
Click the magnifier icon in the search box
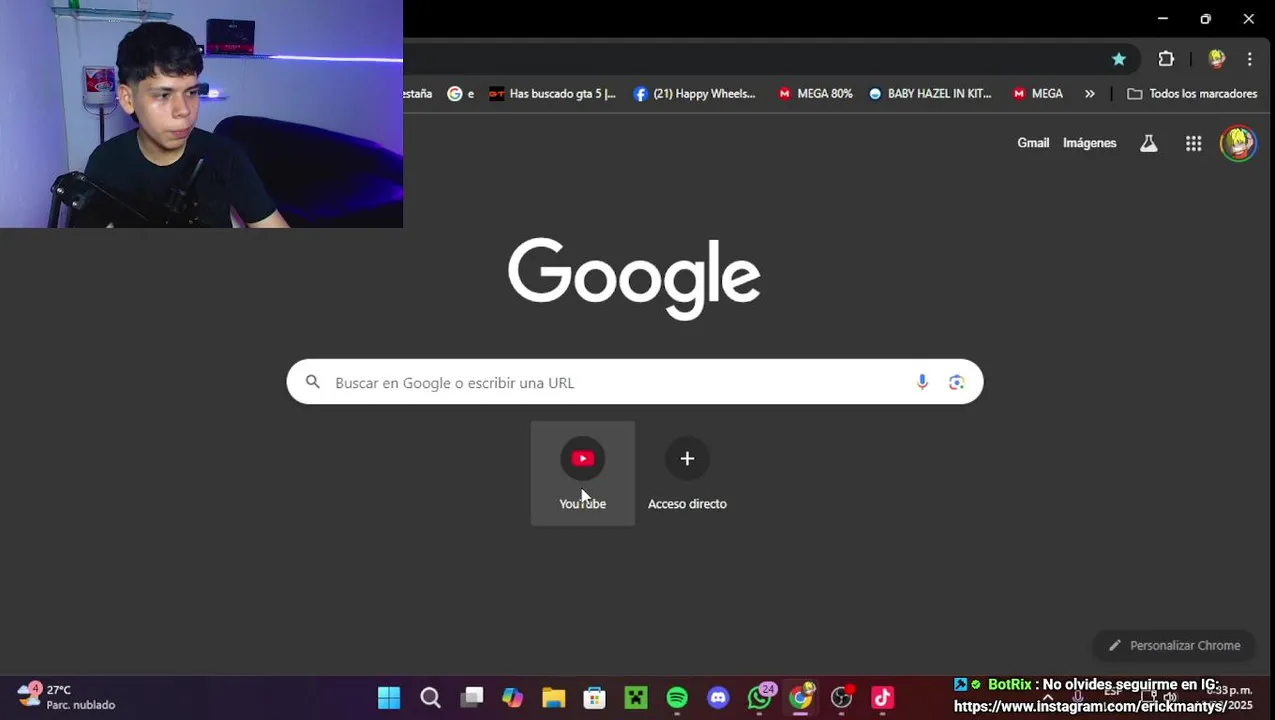pos(313,382)
